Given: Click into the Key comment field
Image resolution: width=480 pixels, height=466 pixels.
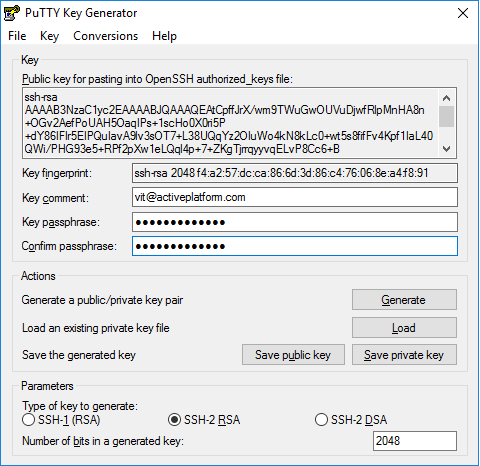Looking at the screenshot, I should pyautogui.click(x=295, y=197).
